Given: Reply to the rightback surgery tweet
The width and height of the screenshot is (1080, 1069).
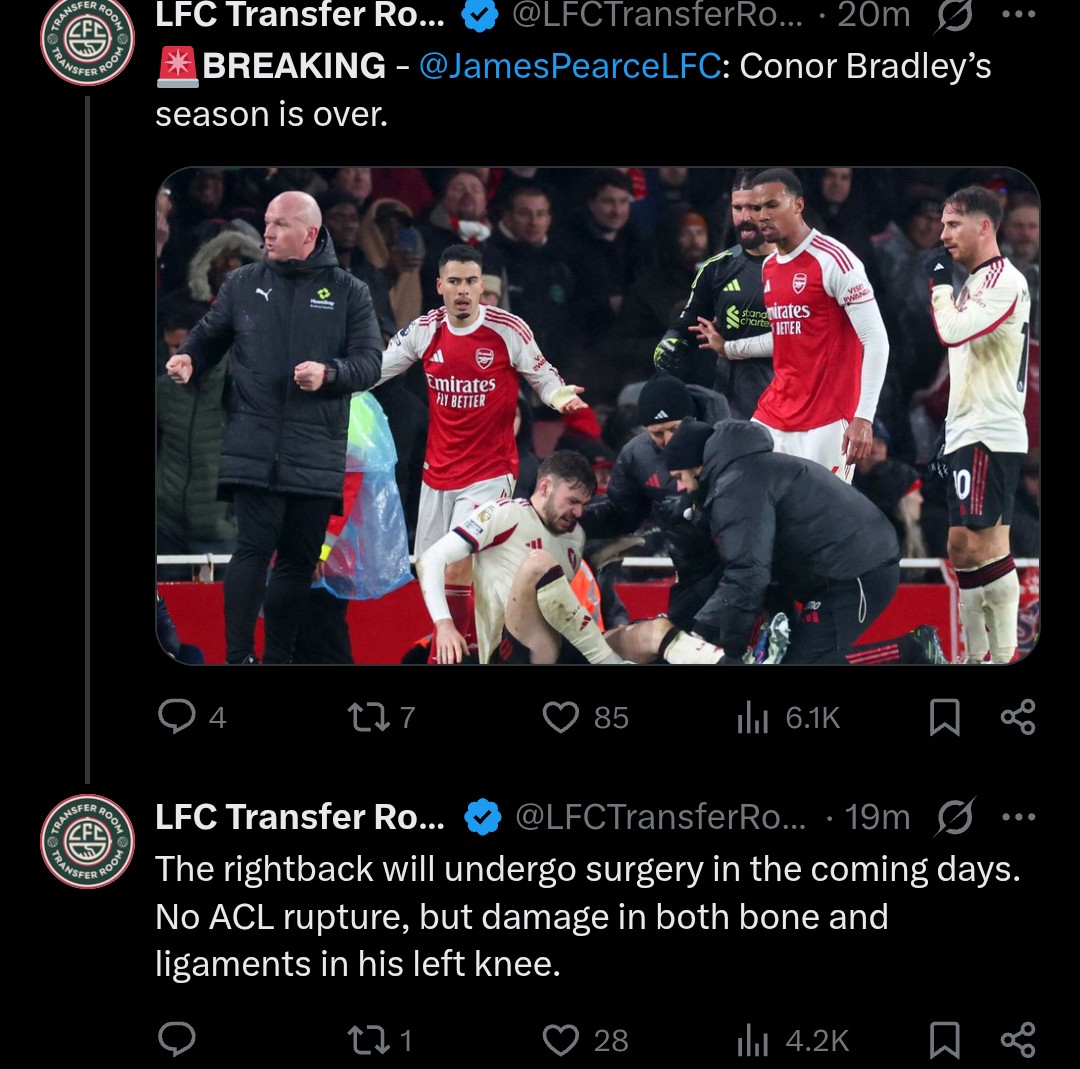Looking at the screenshot, I should click(178, 1040).
